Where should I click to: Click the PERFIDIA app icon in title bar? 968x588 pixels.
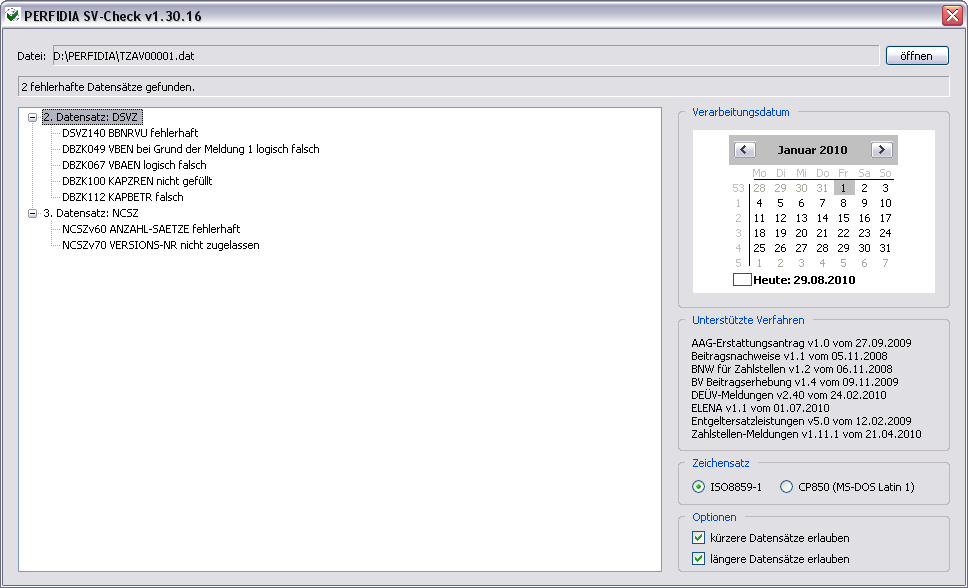tap(12, 14)
